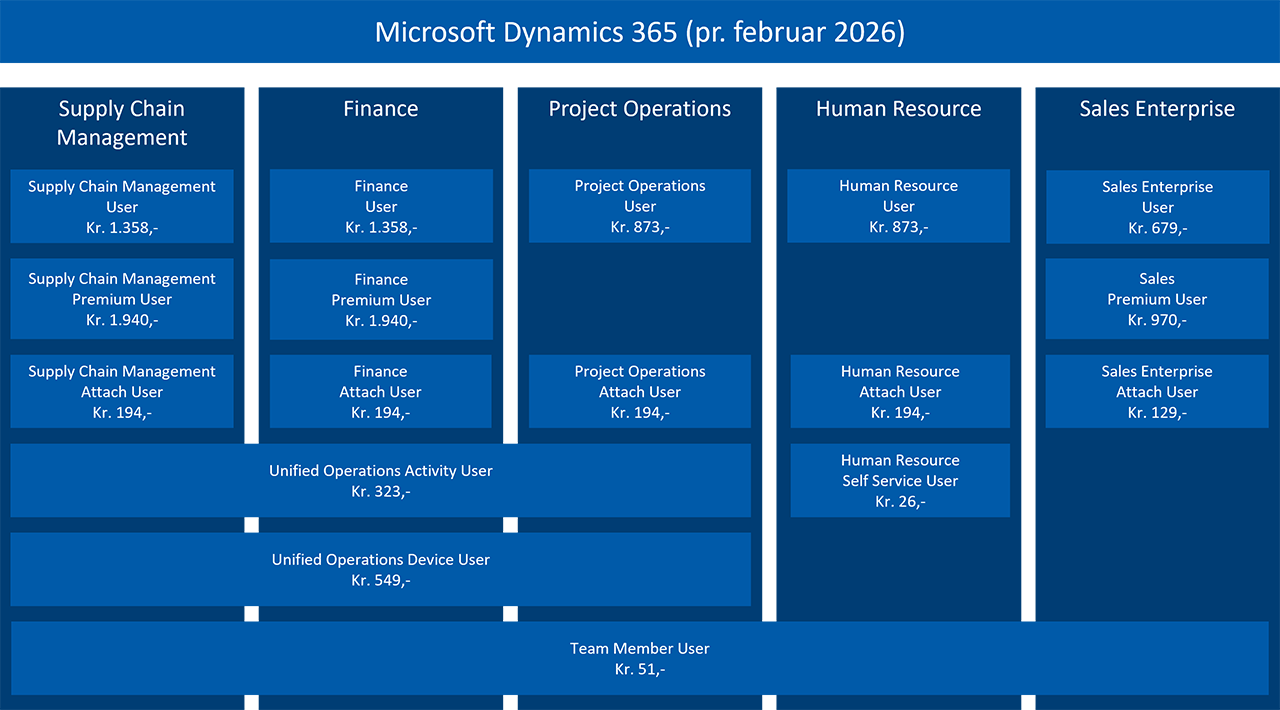Image resolution: width=1280 pixels, height=710 pixels.
Task: Select the Unified Operations Device User bar
Action: pos(381,569)
